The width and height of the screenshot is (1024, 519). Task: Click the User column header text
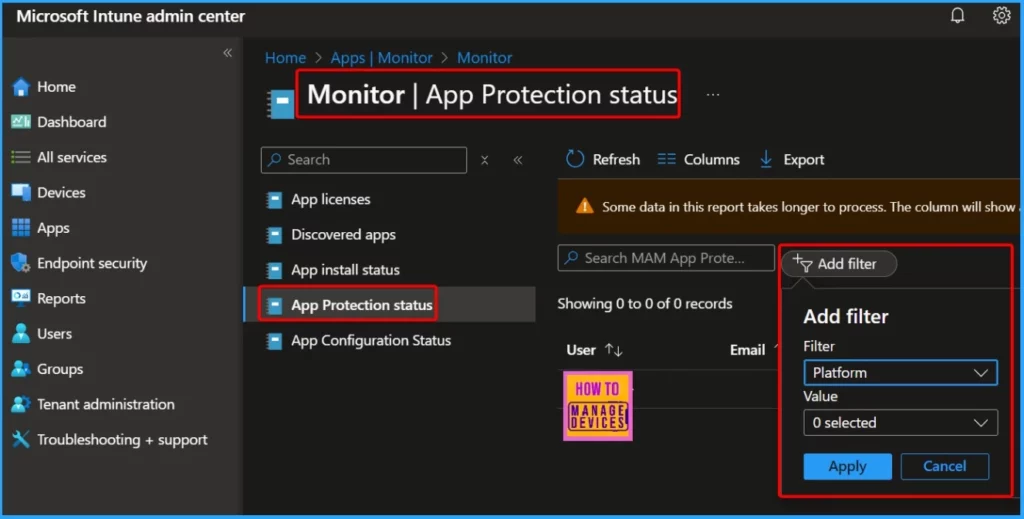coord(581,350)
